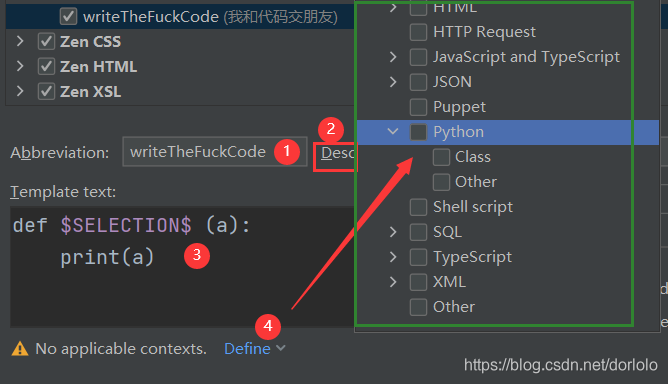Uncheck the Zen CSS group checkbox
This screenshot has height=384, width=668.
click(46, 41)
